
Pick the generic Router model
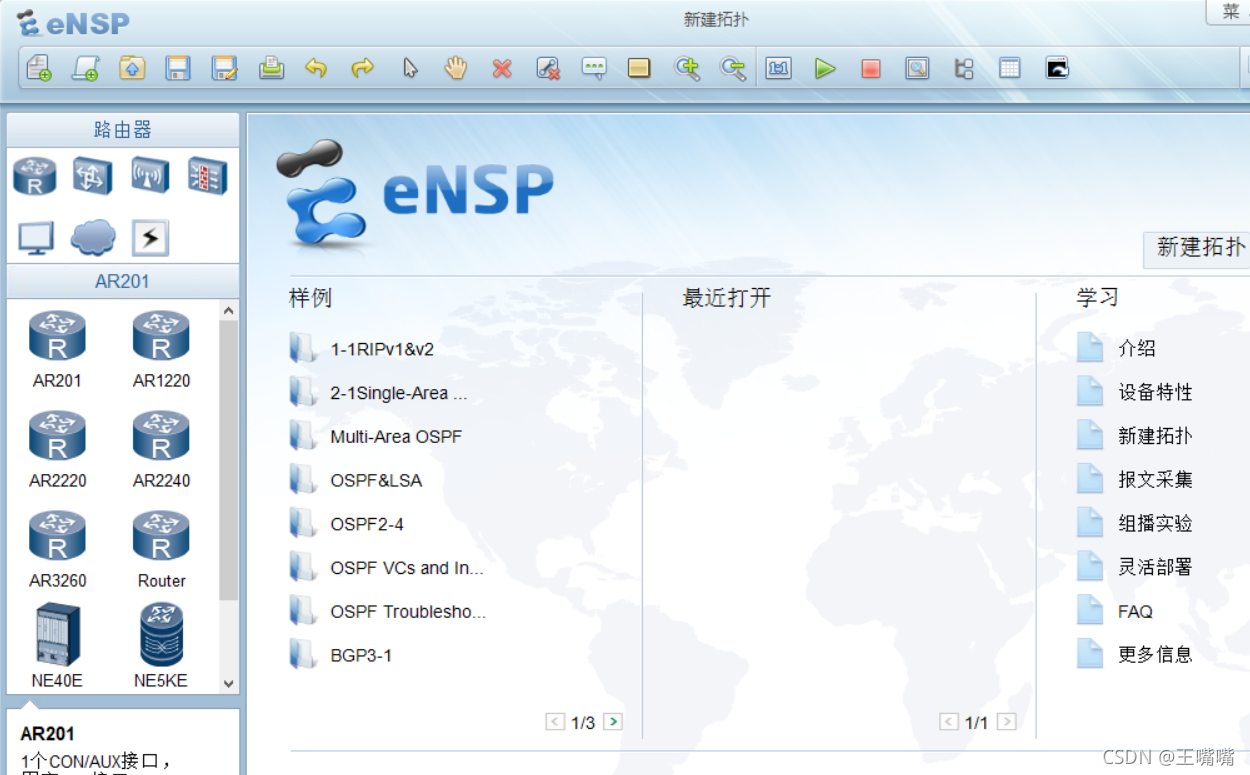161,550
